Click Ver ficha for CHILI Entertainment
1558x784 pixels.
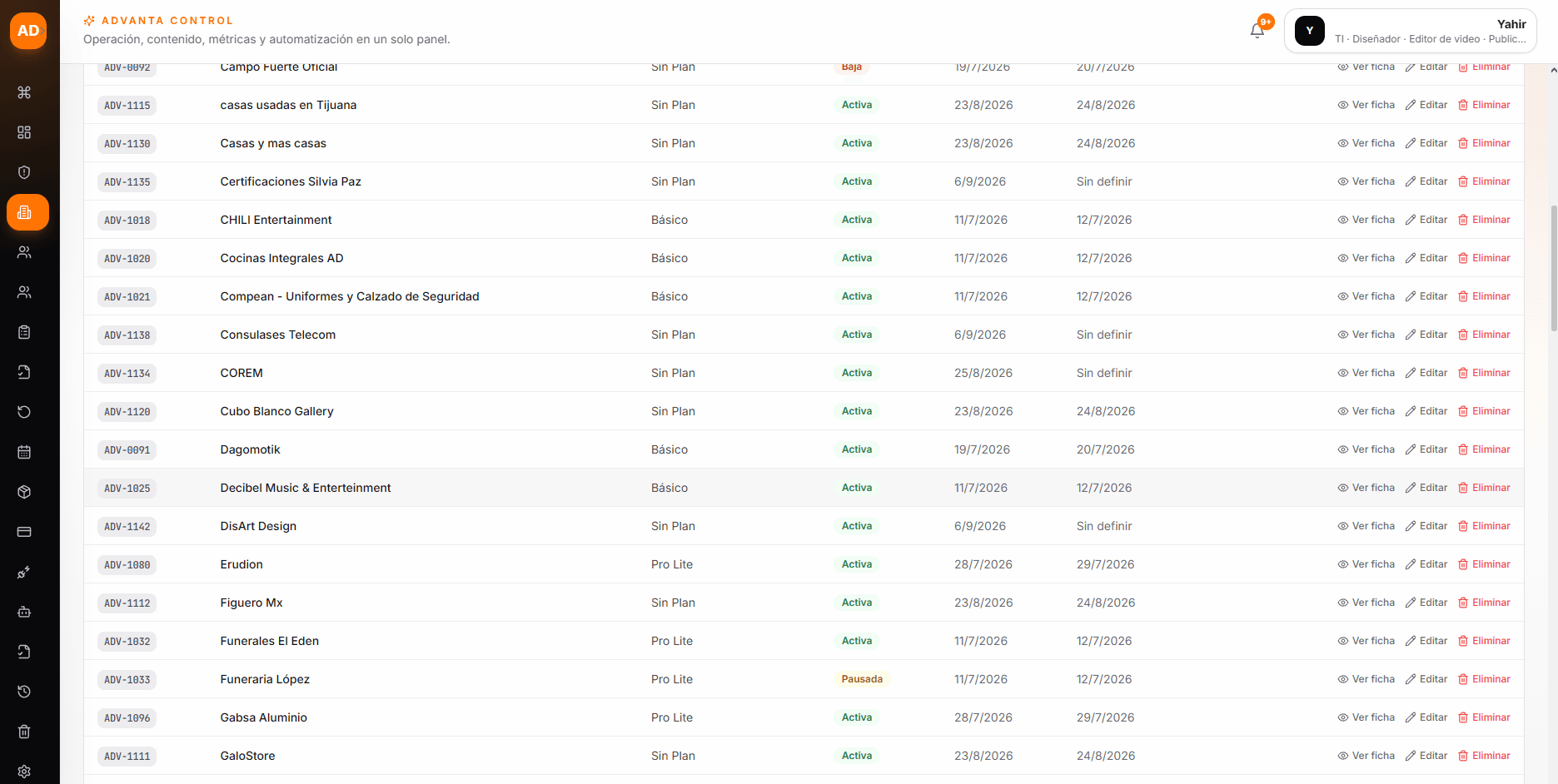[x=1366, y=220]
